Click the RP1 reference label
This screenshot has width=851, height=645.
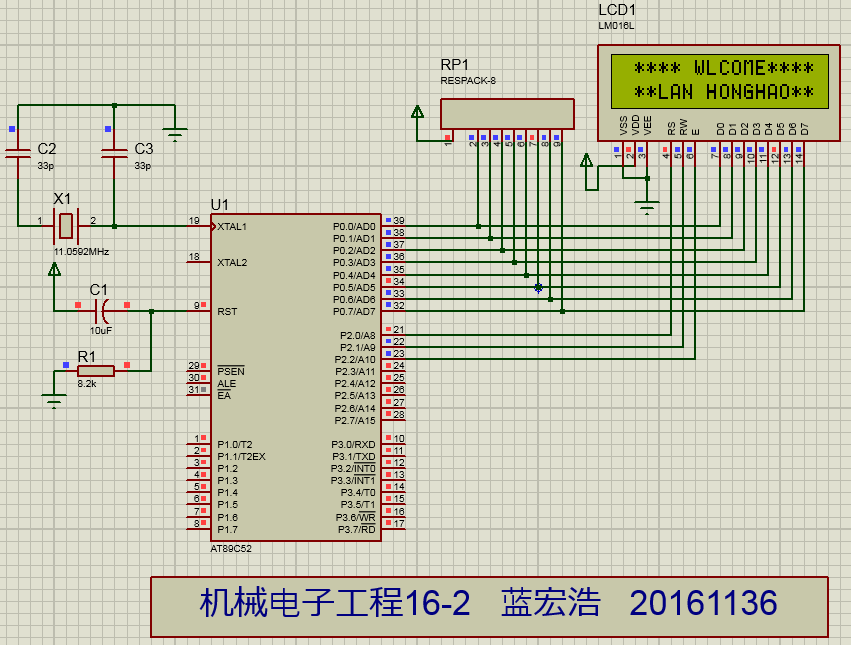point(454,65)
